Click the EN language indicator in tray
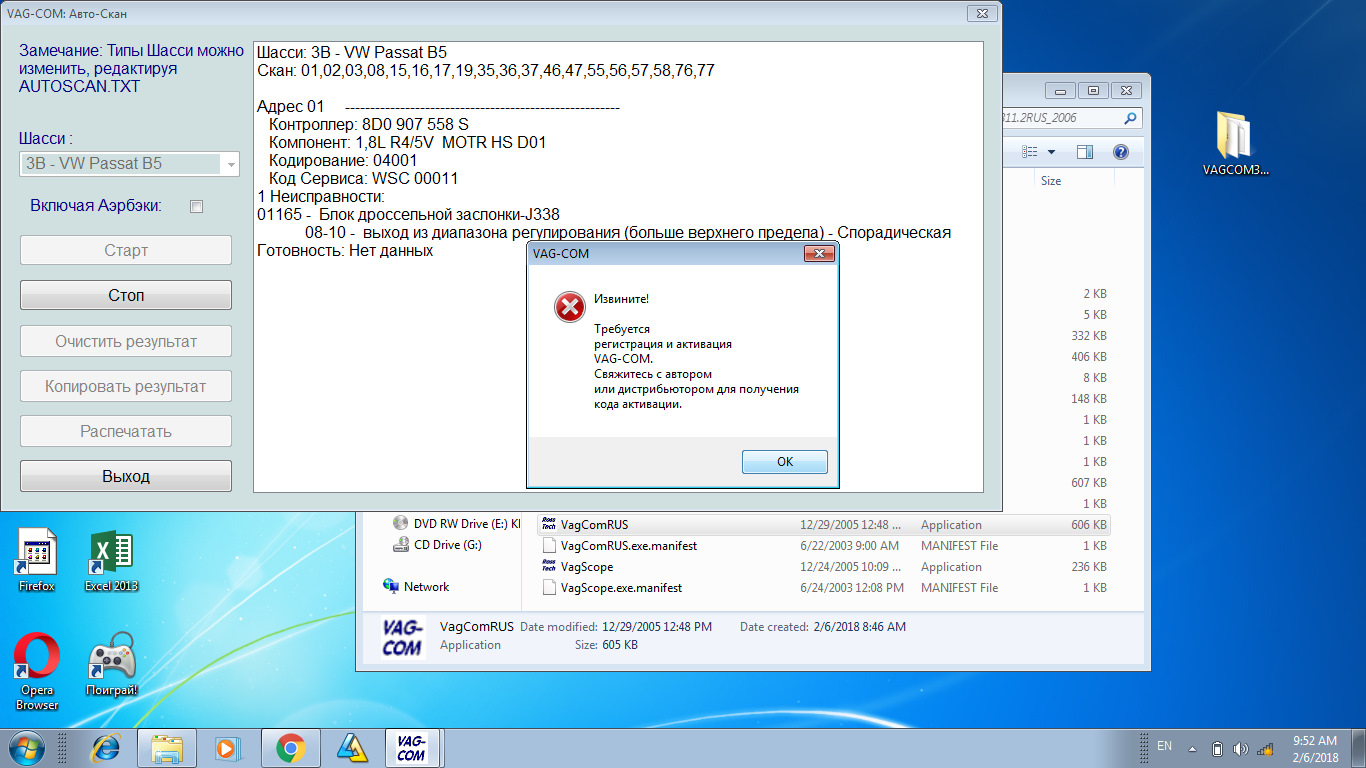 coord(1164,746)
